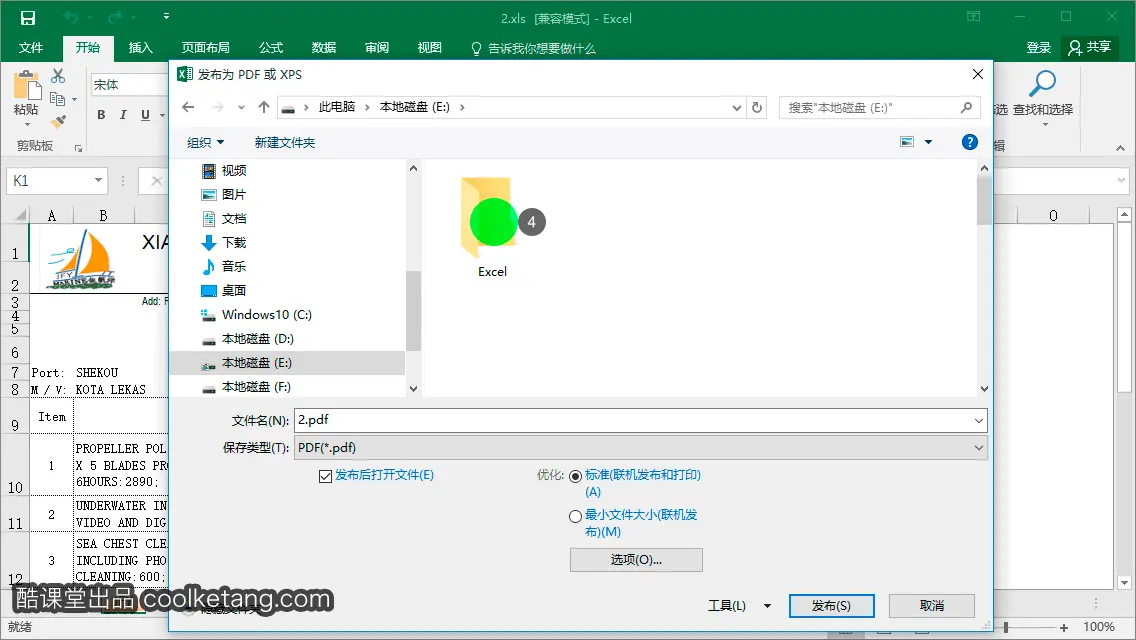Open the Excel folder
The width and height of the screenshot is (1136, 640).
[492, 228]
